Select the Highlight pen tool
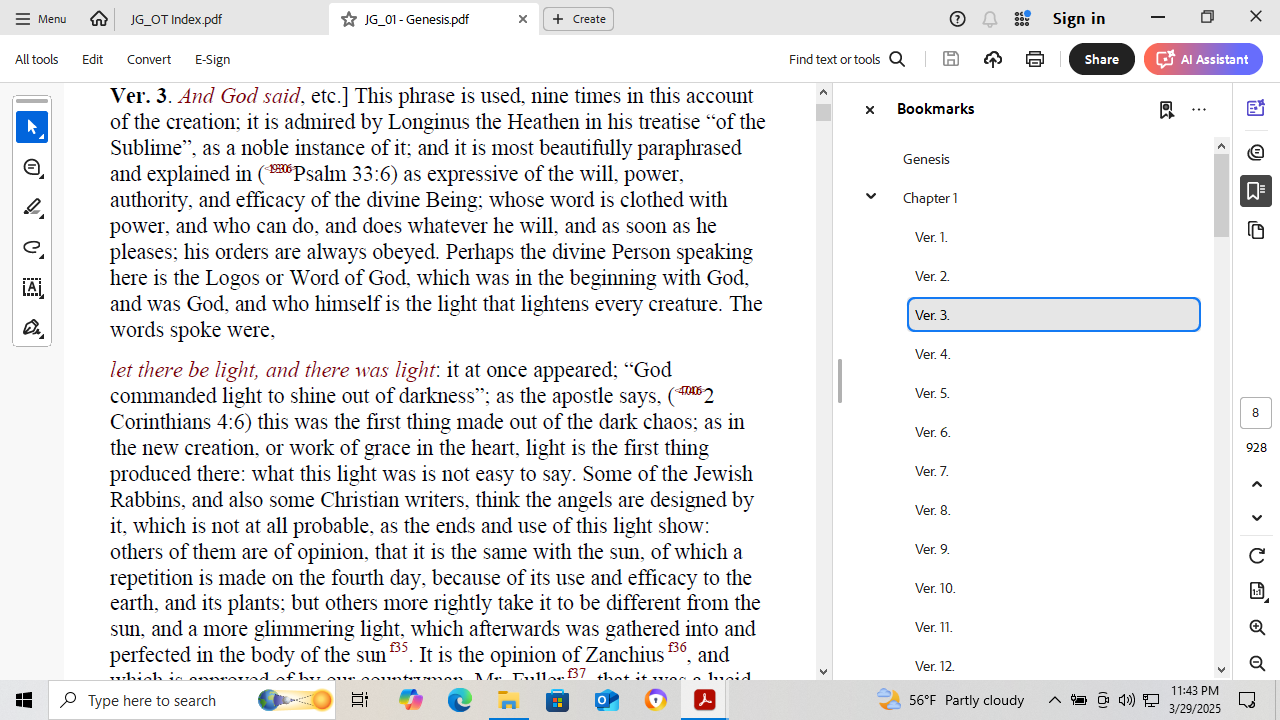1280x720 pixels. tap(32, 208)
